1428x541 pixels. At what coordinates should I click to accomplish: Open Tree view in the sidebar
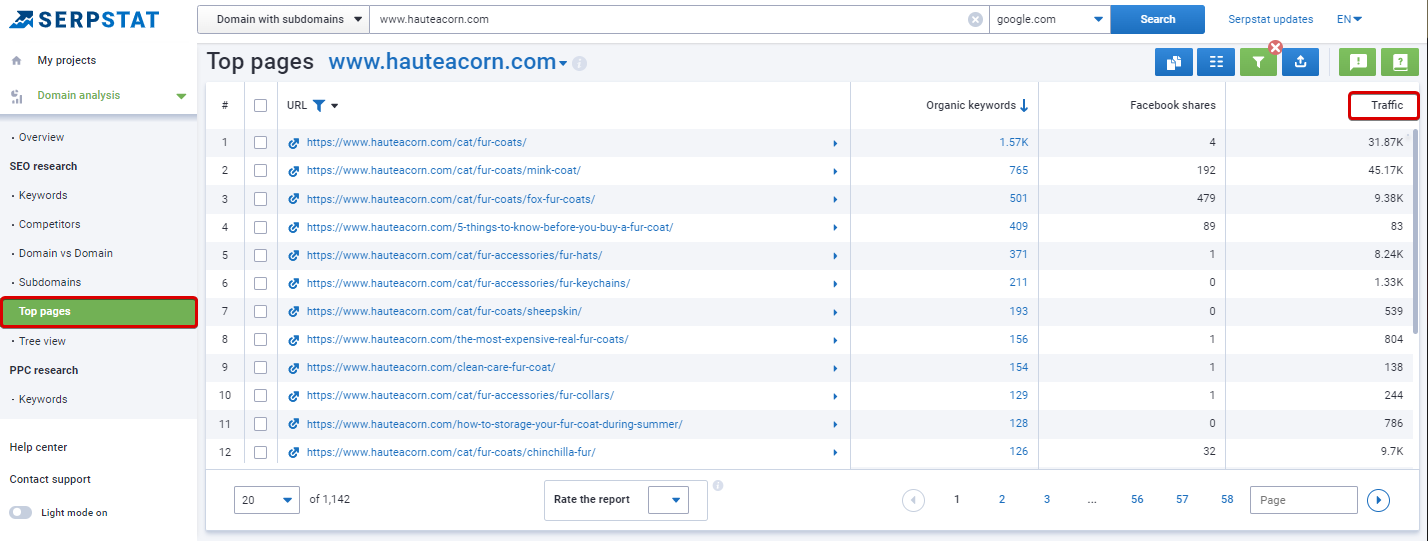[42, 341]
